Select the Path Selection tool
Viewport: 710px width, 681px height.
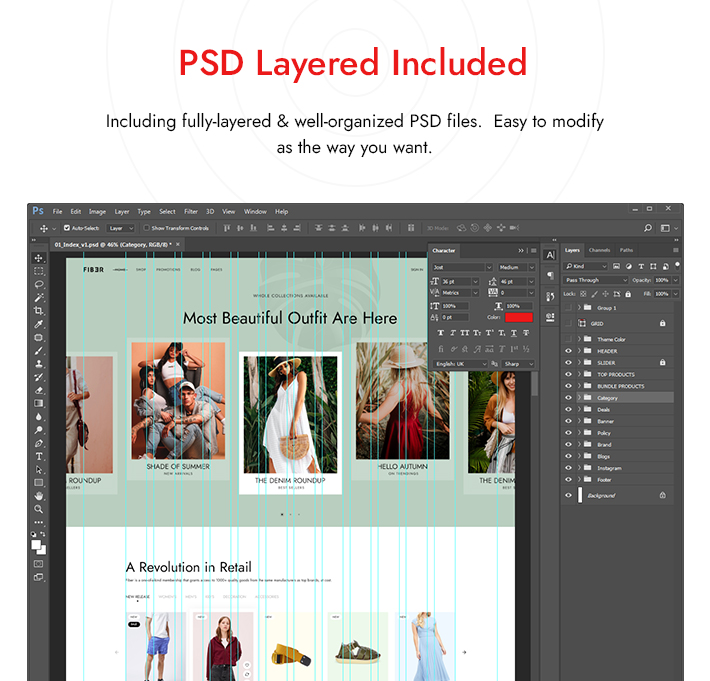click(x=39, y=470)
